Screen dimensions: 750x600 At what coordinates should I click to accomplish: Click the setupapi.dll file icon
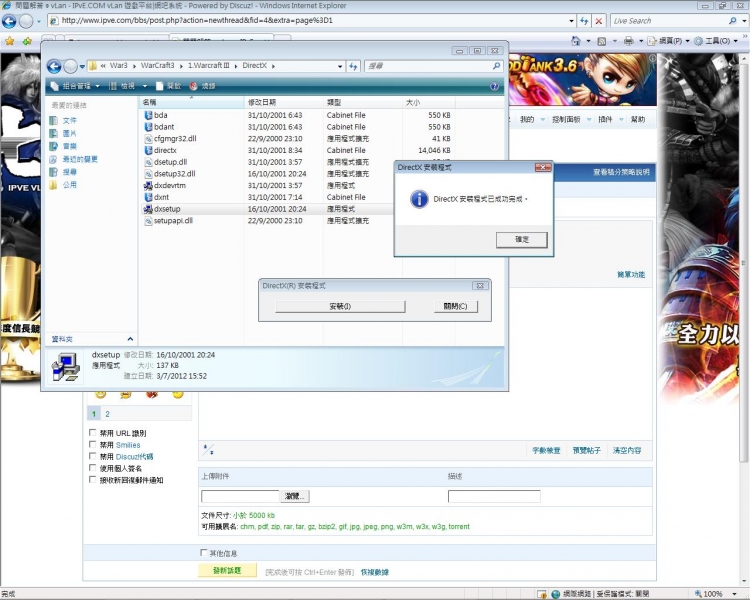point(147,221)
